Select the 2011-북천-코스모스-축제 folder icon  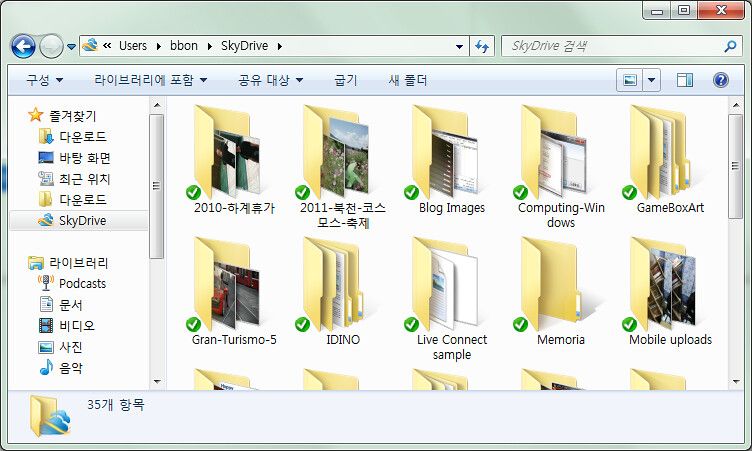[x=335, y=152]
